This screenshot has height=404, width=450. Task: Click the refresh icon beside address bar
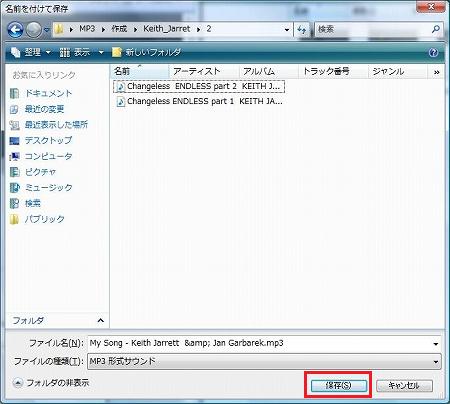tap(302, 30)
